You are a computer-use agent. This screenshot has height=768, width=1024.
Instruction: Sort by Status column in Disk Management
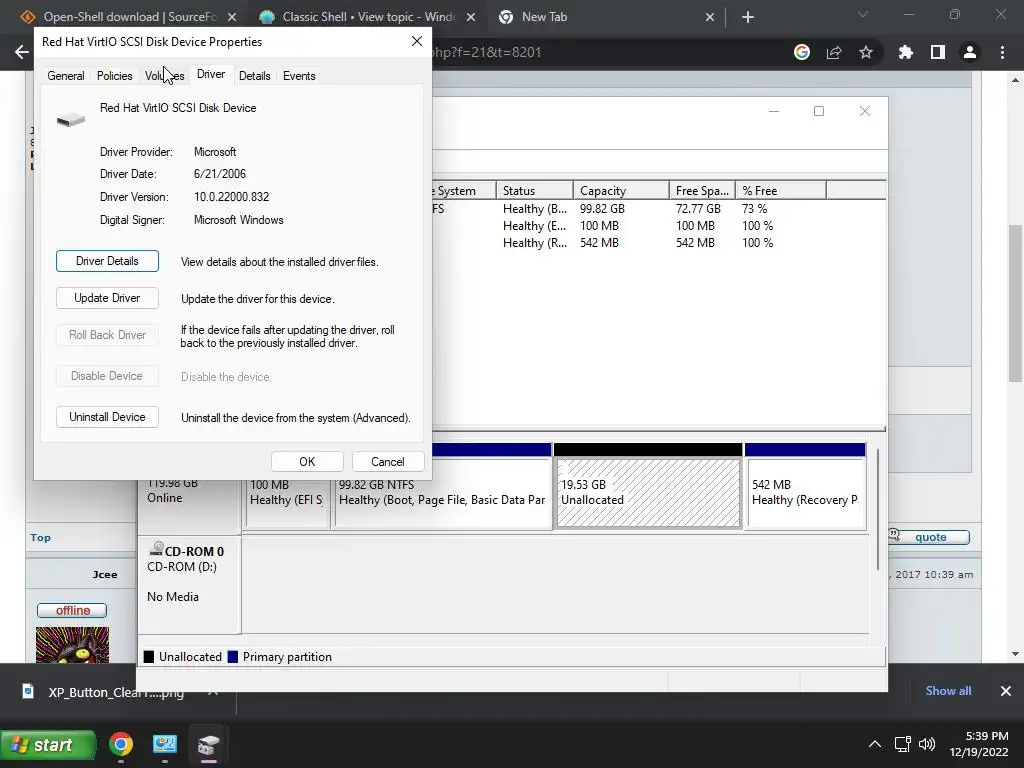[x=534, y=191]
